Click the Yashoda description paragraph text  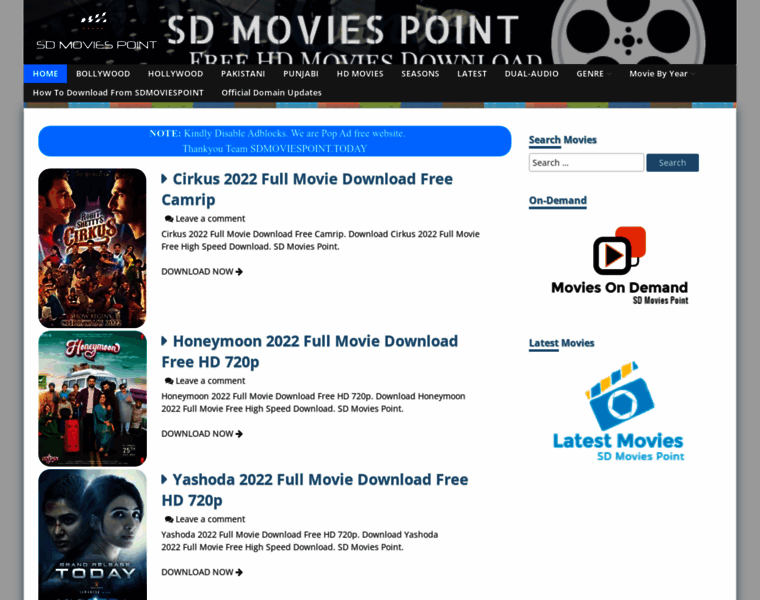coord(300,541)
